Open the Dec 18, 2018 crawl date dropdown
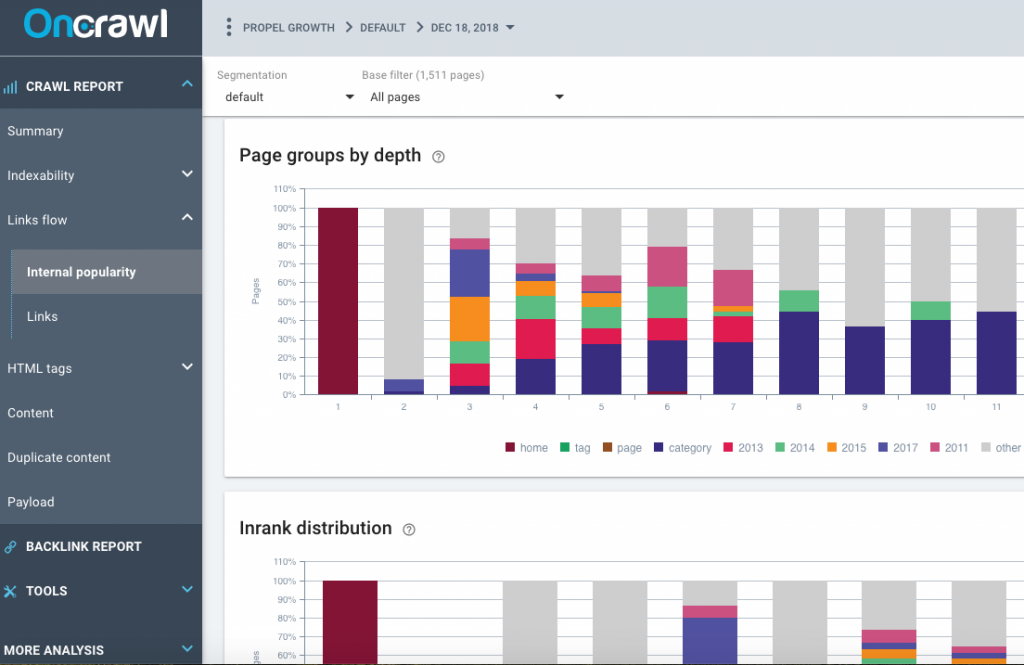The height and width of the screenshot is (665, 1024). coord(473,27)
